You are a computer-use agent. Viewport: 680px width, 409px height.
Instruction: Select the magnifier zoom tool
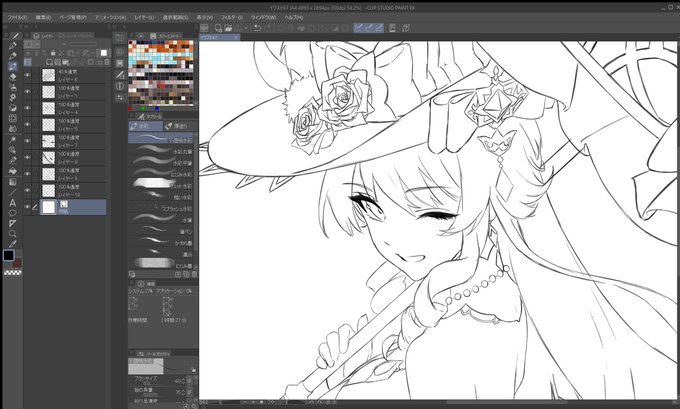[13, 234]
